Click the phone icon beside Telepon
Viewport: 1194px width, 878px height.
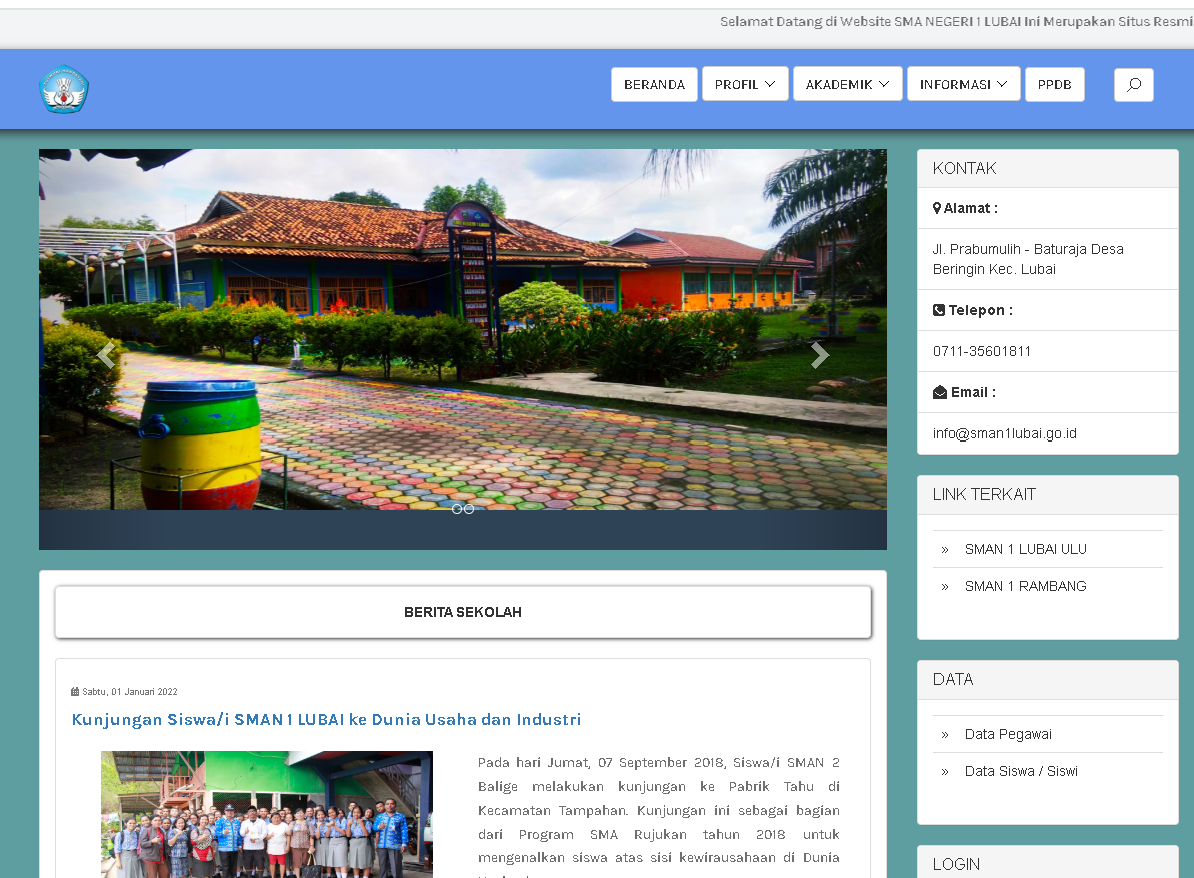point(939,310)
